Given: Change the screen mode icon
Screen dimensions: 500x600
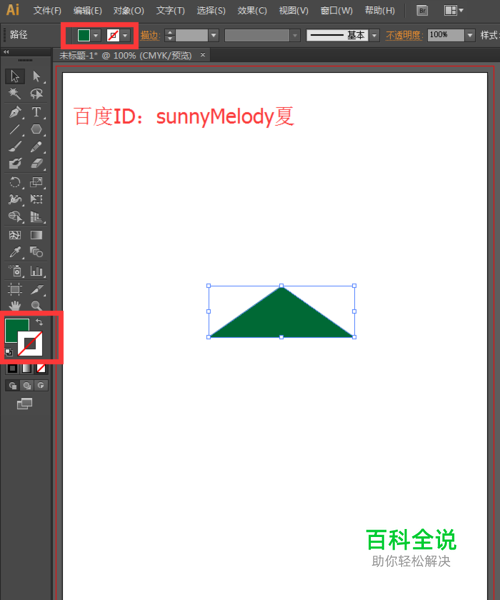Looking at the screenshot, I should click(24, 404).
